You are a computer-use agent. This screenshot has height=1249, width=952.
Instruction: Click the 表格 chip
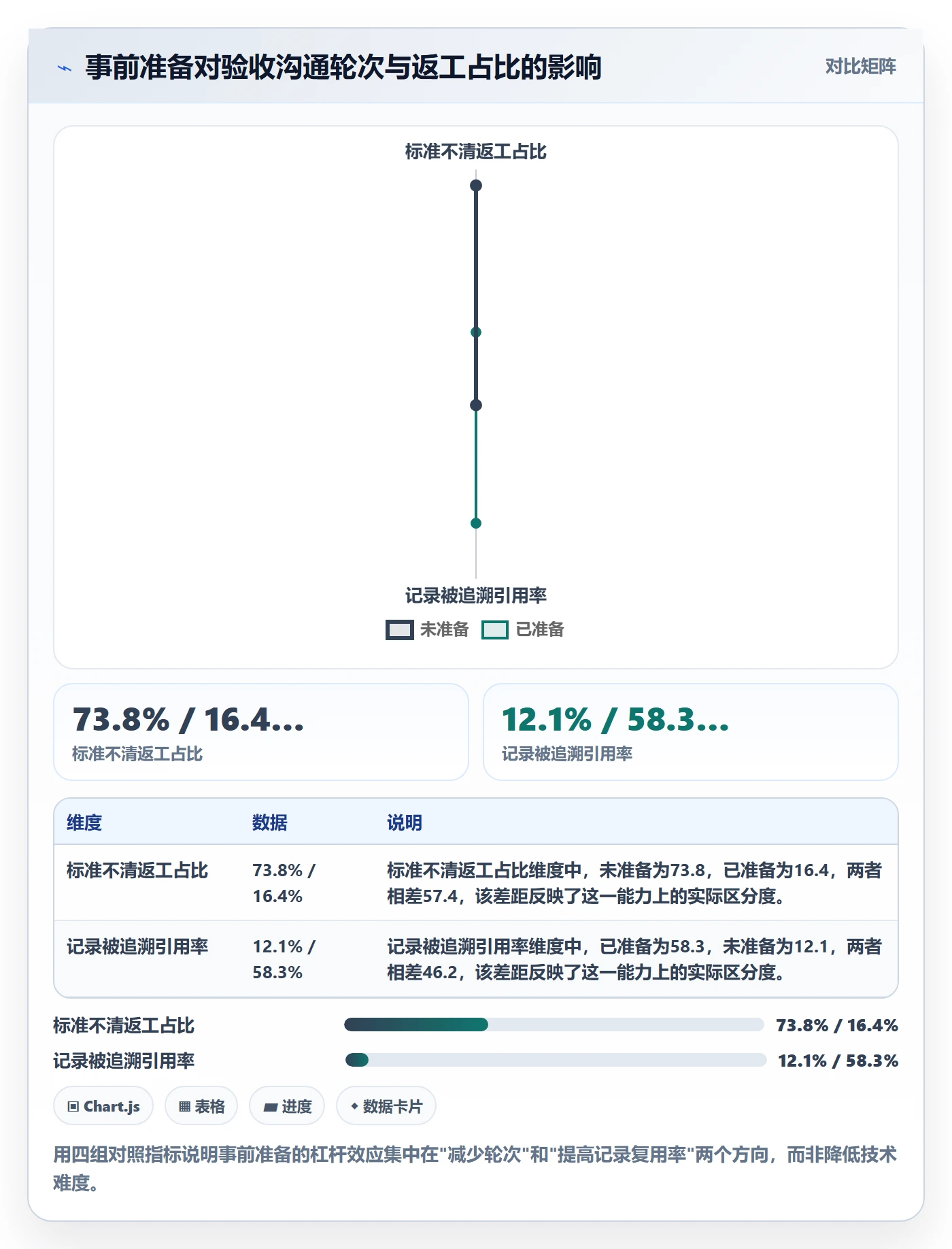pos(201,1106)
